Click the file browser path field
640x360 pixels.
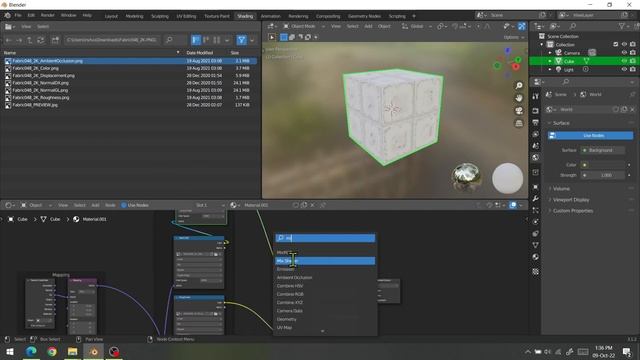[111, 40]
